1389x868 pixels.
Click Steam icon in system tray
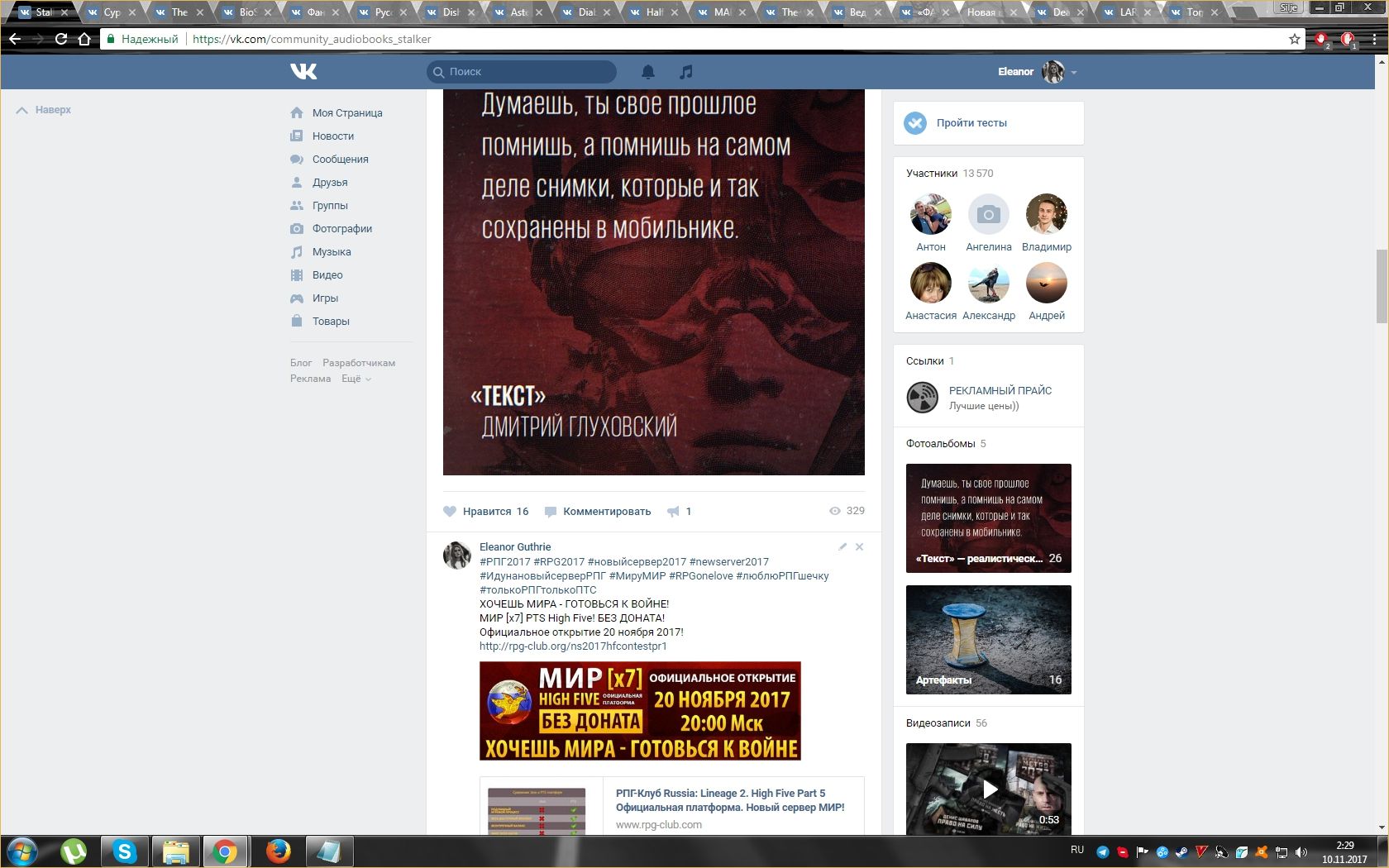[x=1181, y=852]
